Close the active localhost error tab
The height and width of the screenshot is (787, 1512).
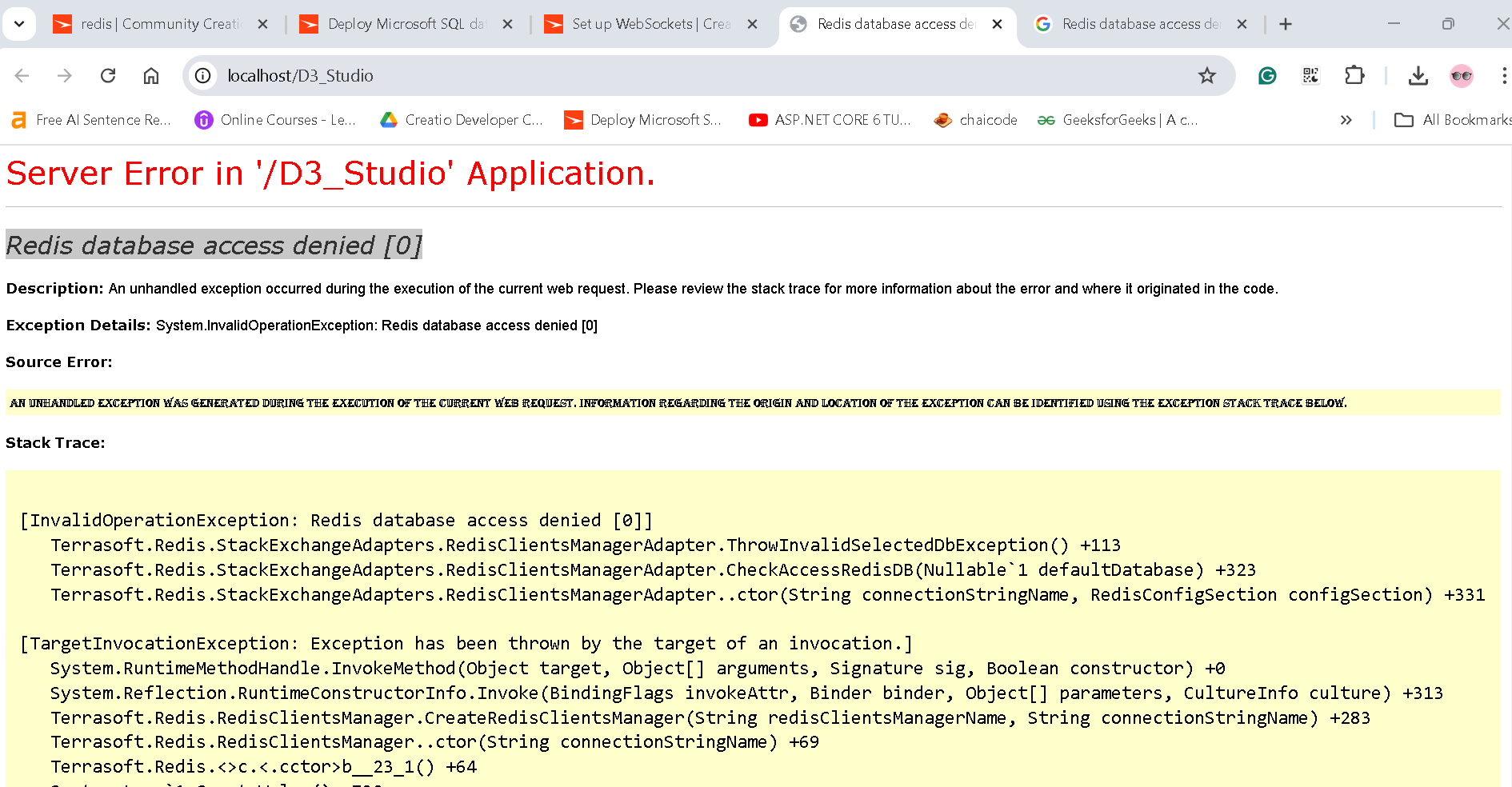tap(997, 24)
